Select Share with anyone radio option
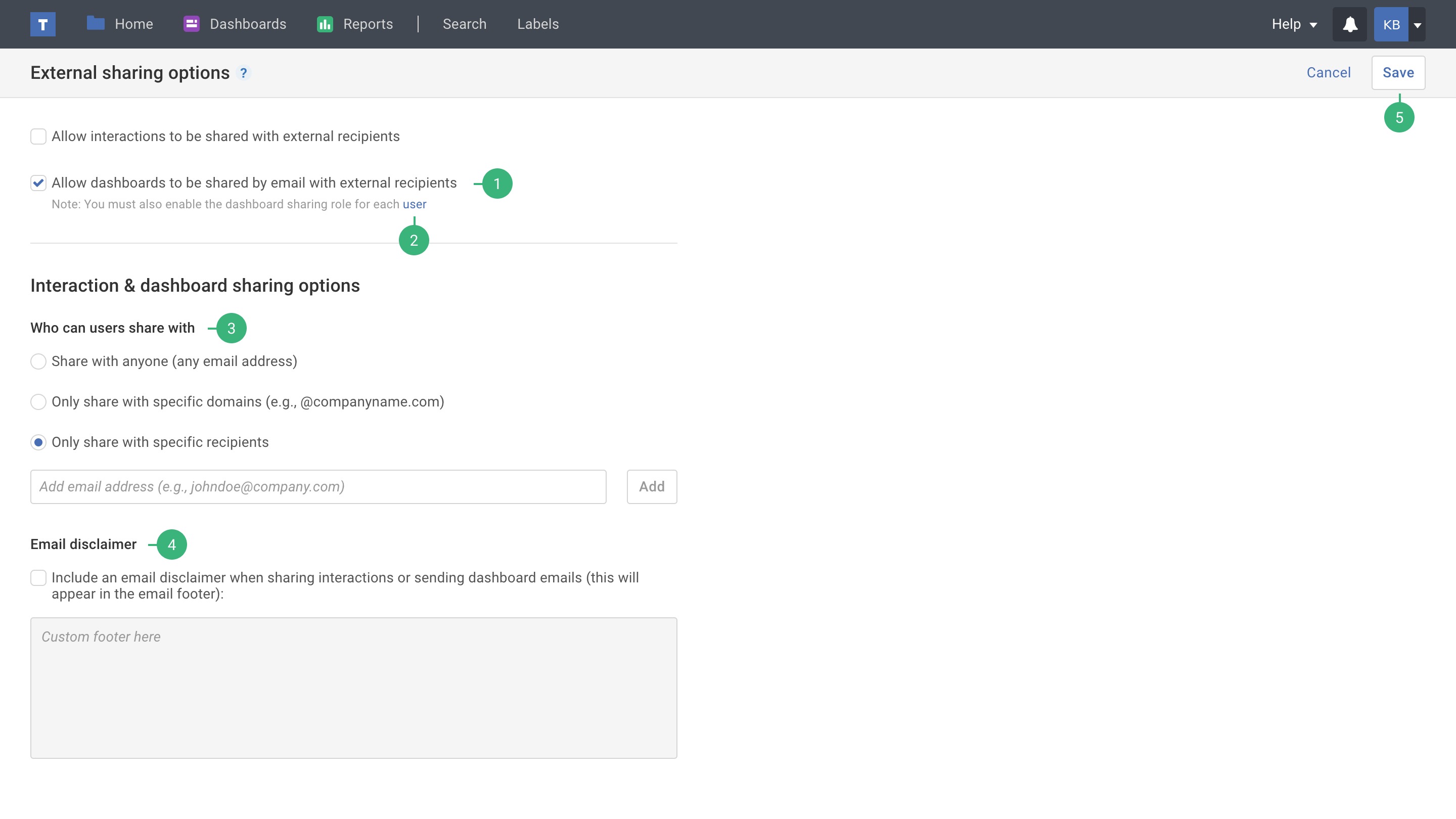The image size is (1456, 819). pyautogui.click(x=38, y=361)
